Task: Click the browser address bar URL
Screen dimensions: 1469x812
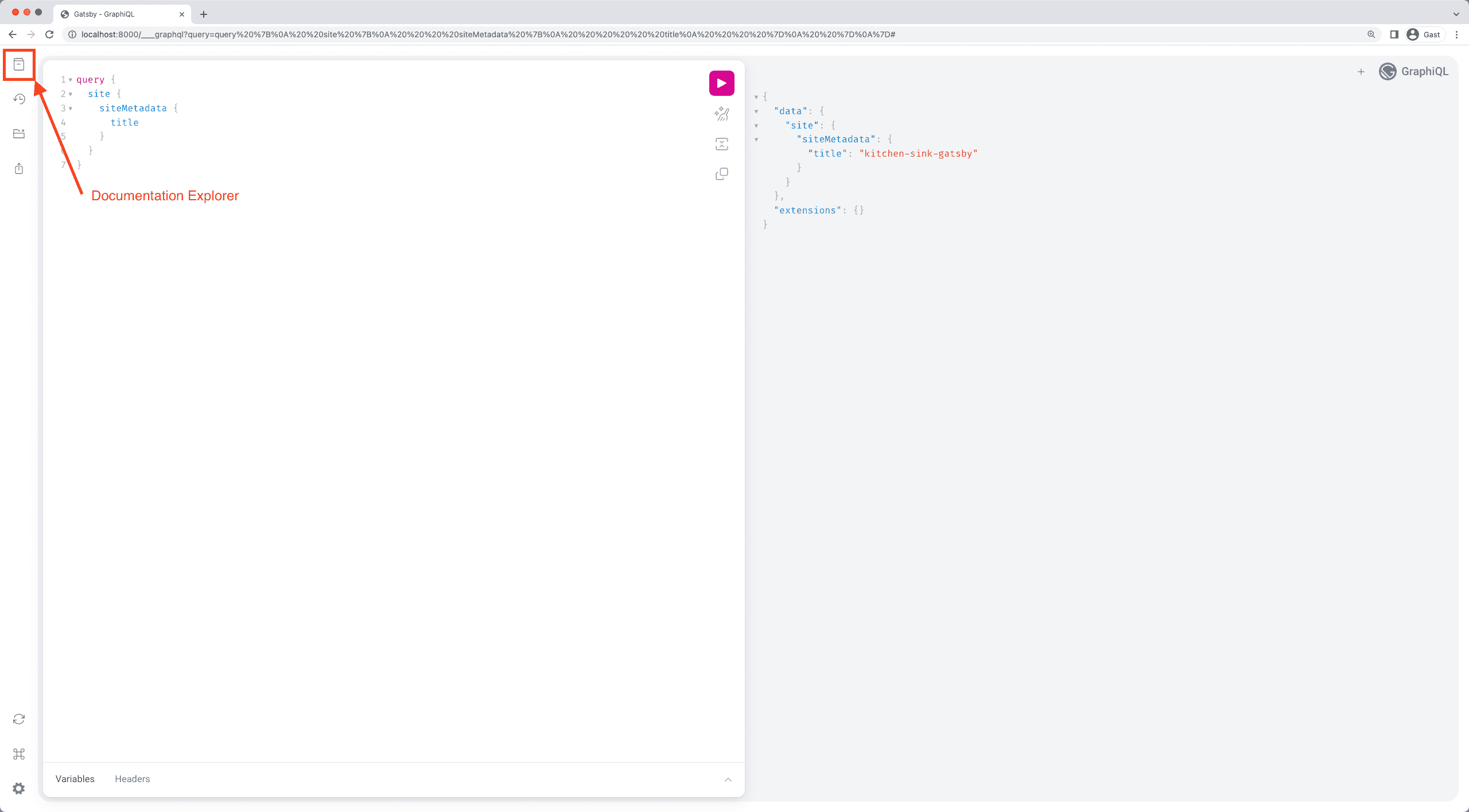Action: pyautogui.click(x=488, y=34)
